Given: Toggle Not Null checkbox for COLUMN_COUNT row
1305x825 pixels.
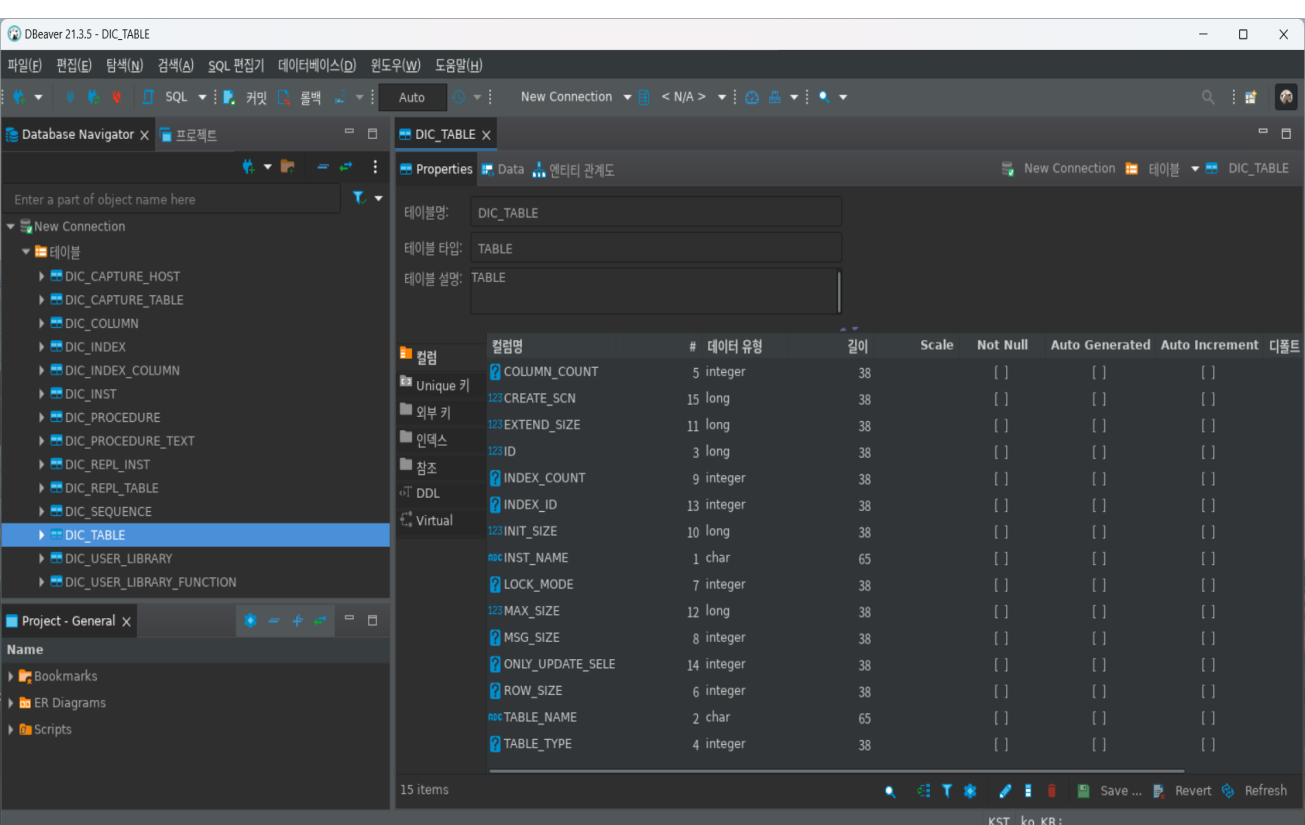Looking at the screenshot, I should (x=1001, y=372).
